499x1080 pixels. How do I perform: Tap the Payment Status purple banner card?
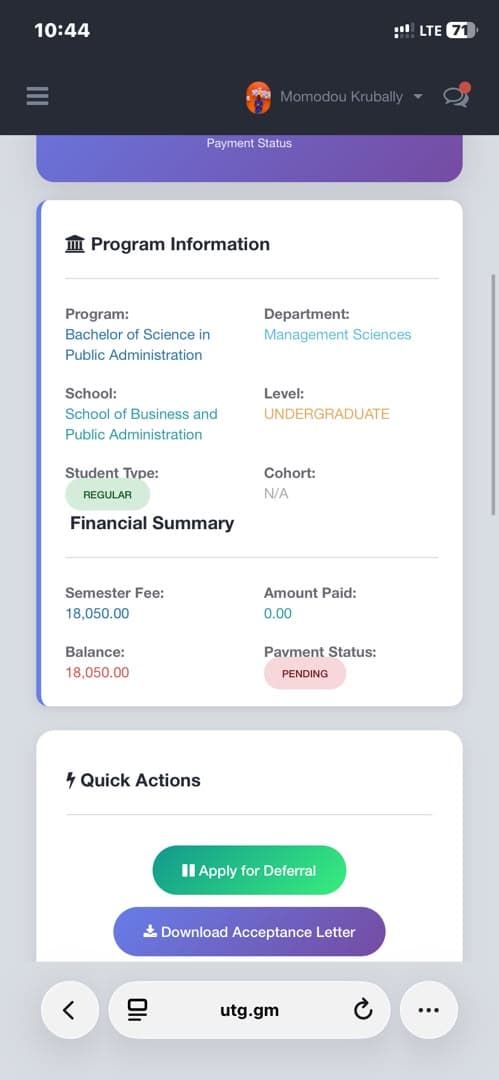pyautogui.click(x=250, y=158)
